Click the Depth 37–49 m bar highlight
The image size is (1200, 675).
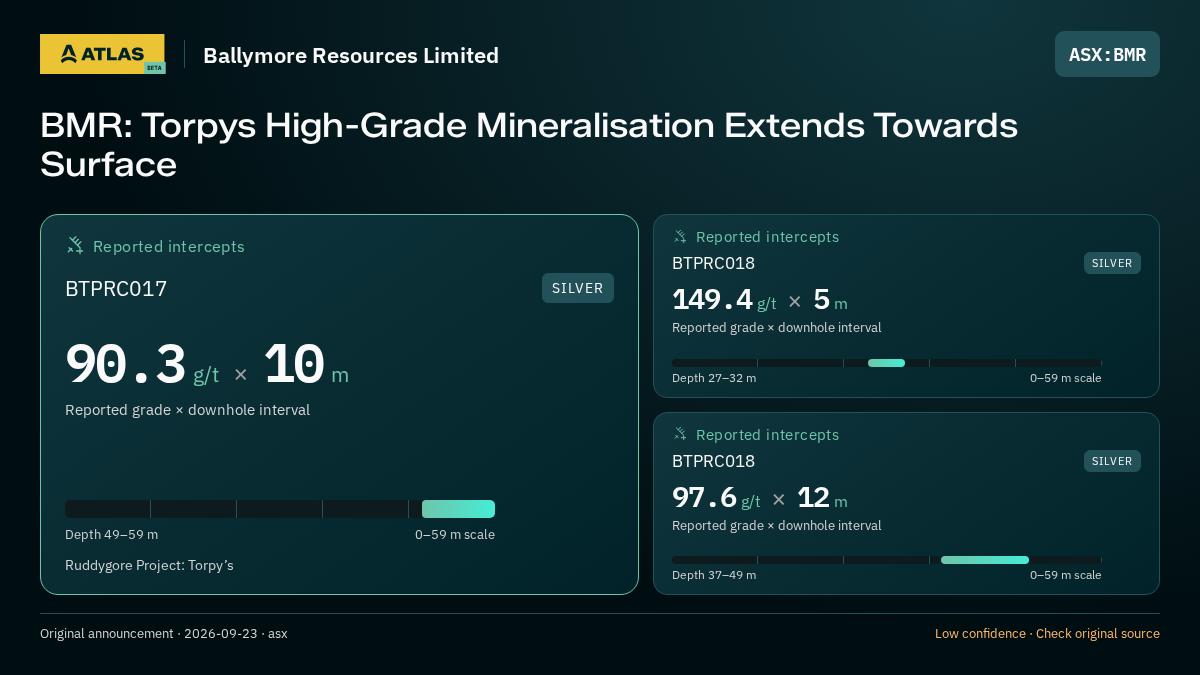click(x=985, y=560)
